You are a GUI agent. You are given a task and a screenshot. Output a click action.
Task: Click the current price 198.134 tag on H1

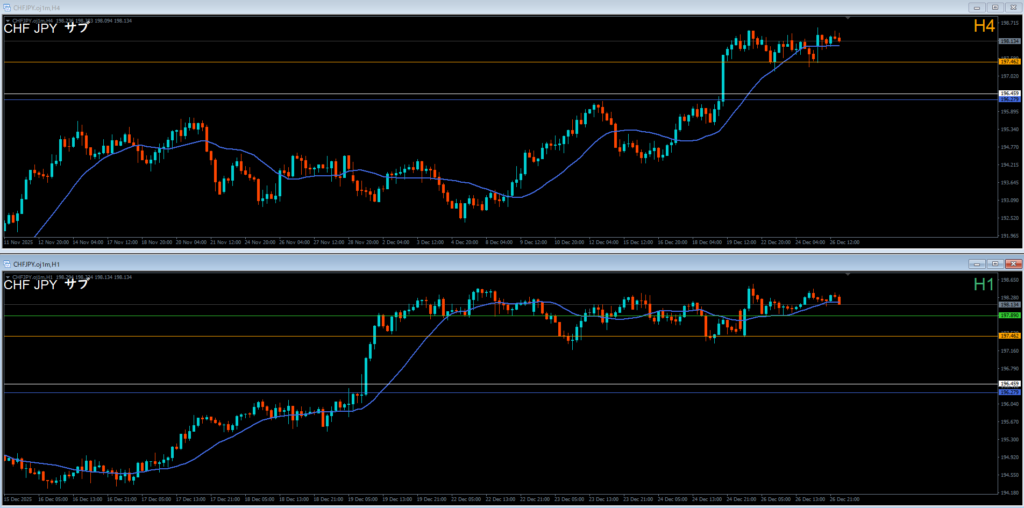pyautogui.click(x=1008, y=304)
